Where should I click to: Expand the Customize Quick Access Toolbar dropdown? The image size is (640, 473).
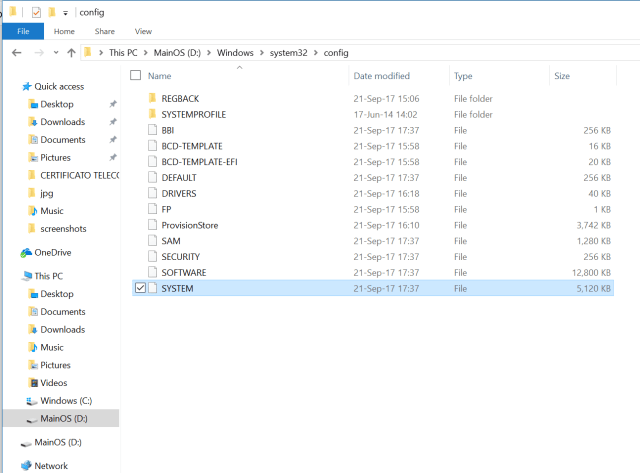(66, 12)
